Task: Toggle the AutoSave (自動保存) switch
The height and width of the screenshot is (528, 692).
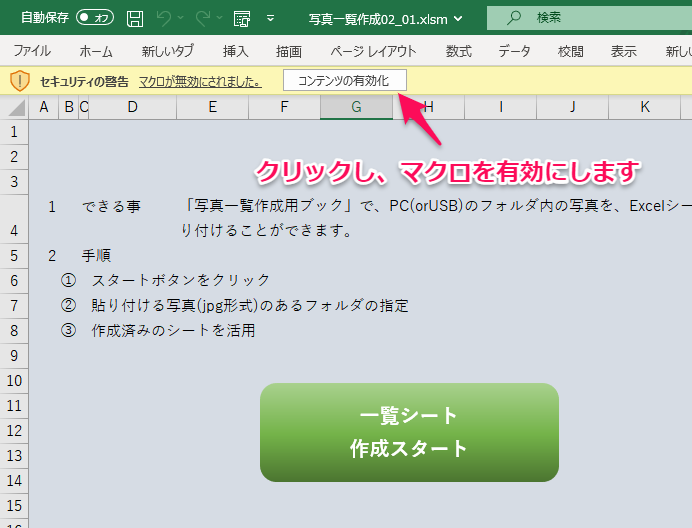Action: [96, 17]
